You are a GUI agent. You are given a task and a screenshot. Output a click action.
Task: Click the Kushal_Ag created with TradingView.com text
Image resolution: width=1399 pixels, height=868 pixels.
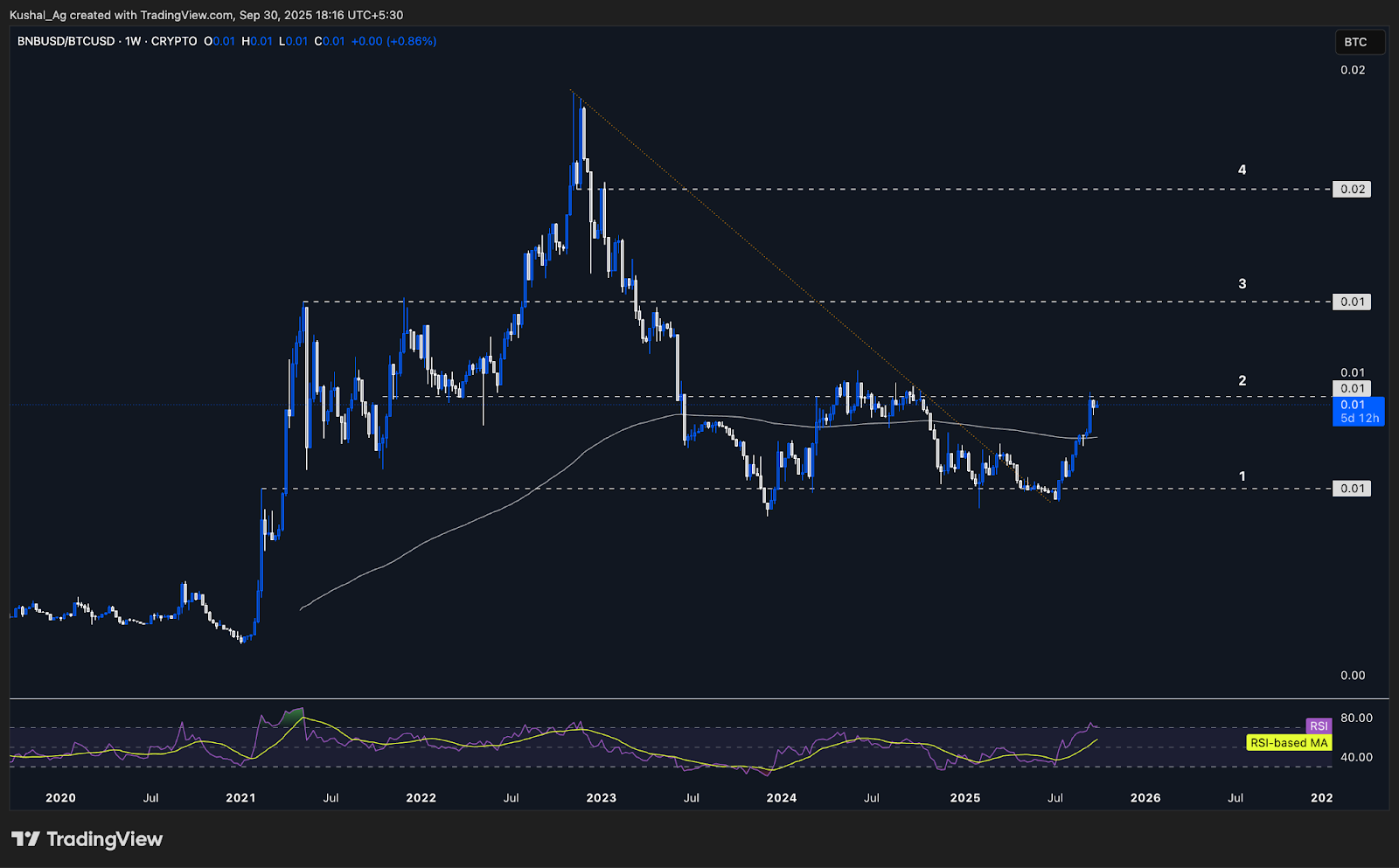click(x=121, y=15)
